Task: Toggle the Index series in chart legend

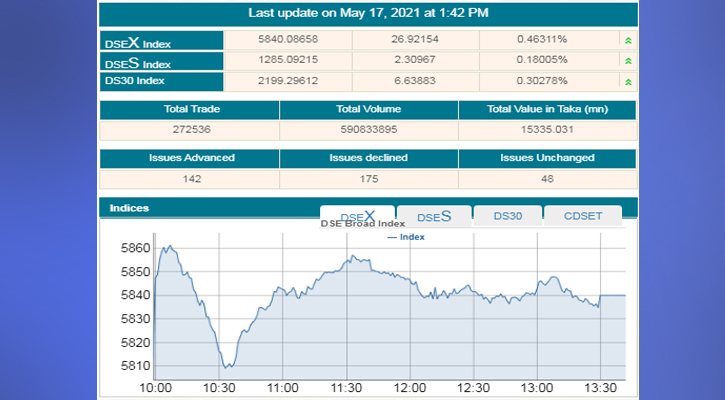Action: pyautogui.click(x=405, y=237)
